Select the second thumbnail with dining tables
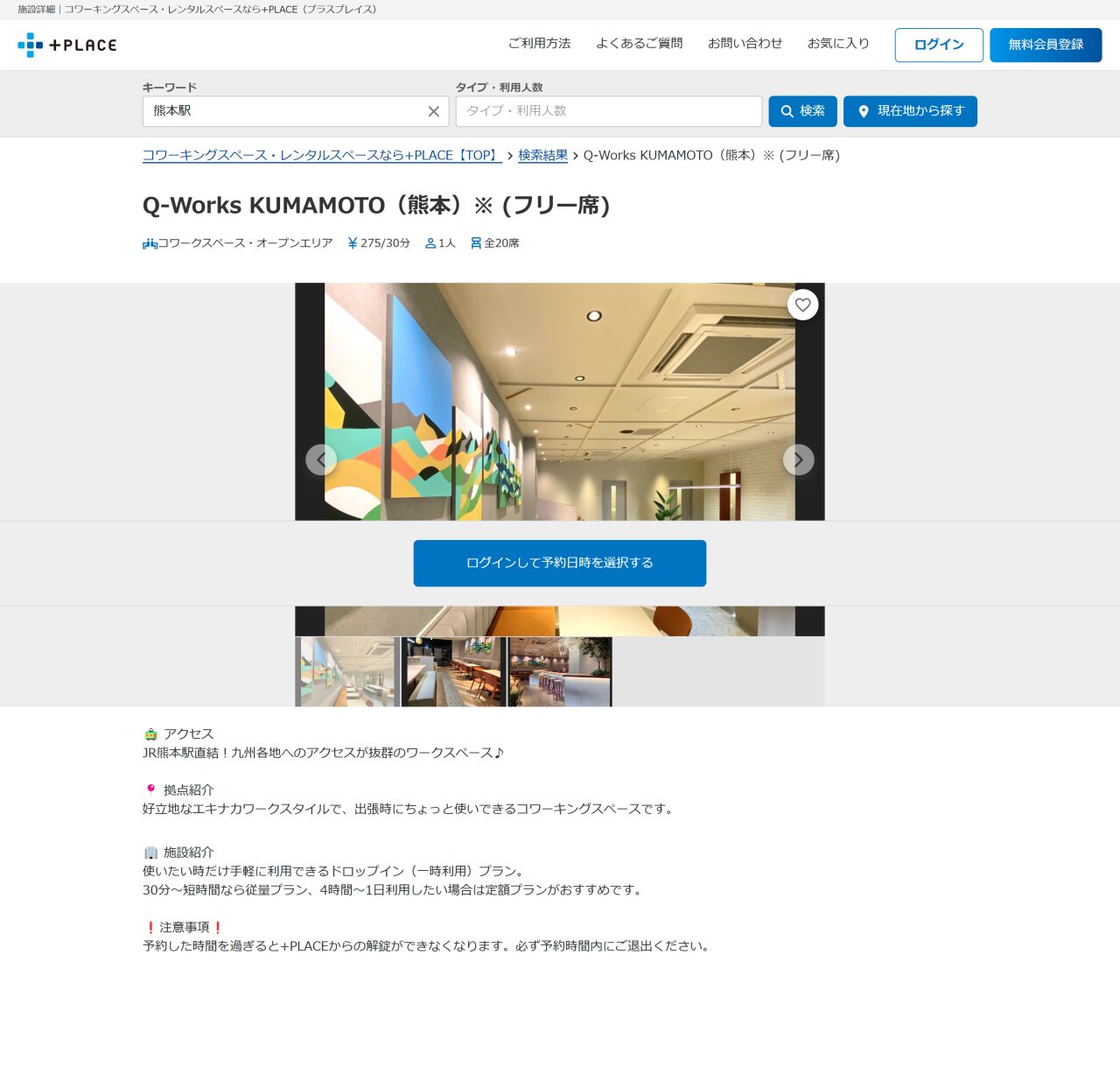This screenshot has height=1081, width=1120. click(453, 671)
